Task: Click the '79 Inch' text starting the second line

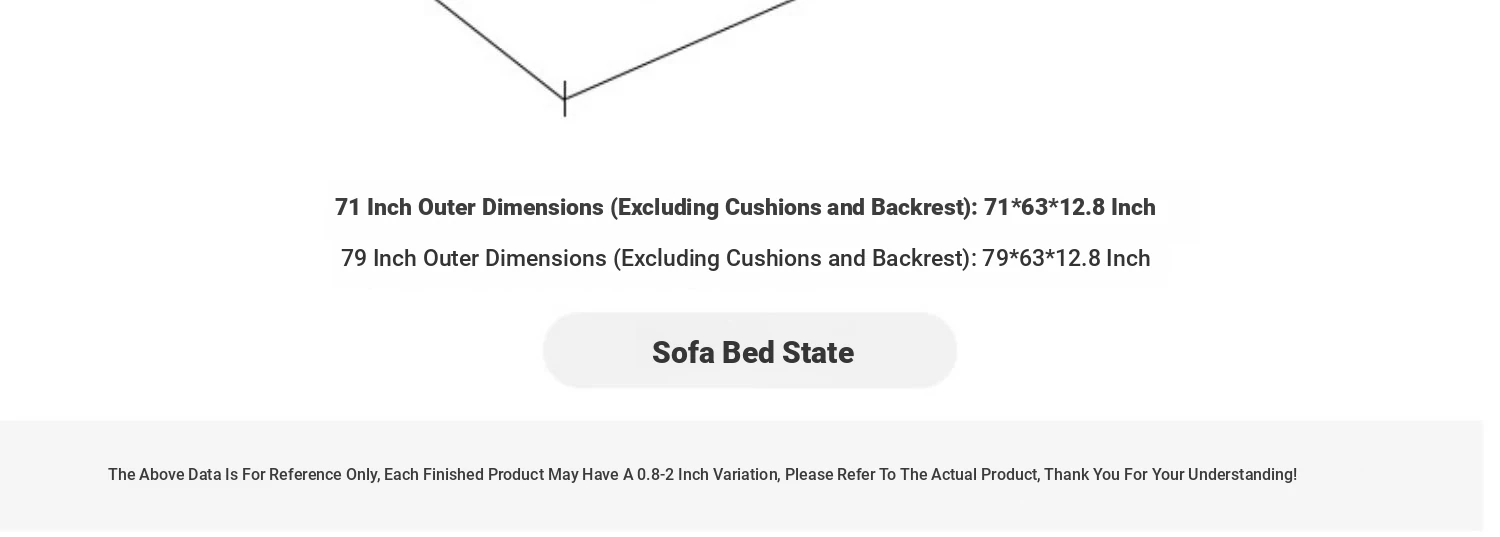Action: pyautogui.click(x=379, y=258)
